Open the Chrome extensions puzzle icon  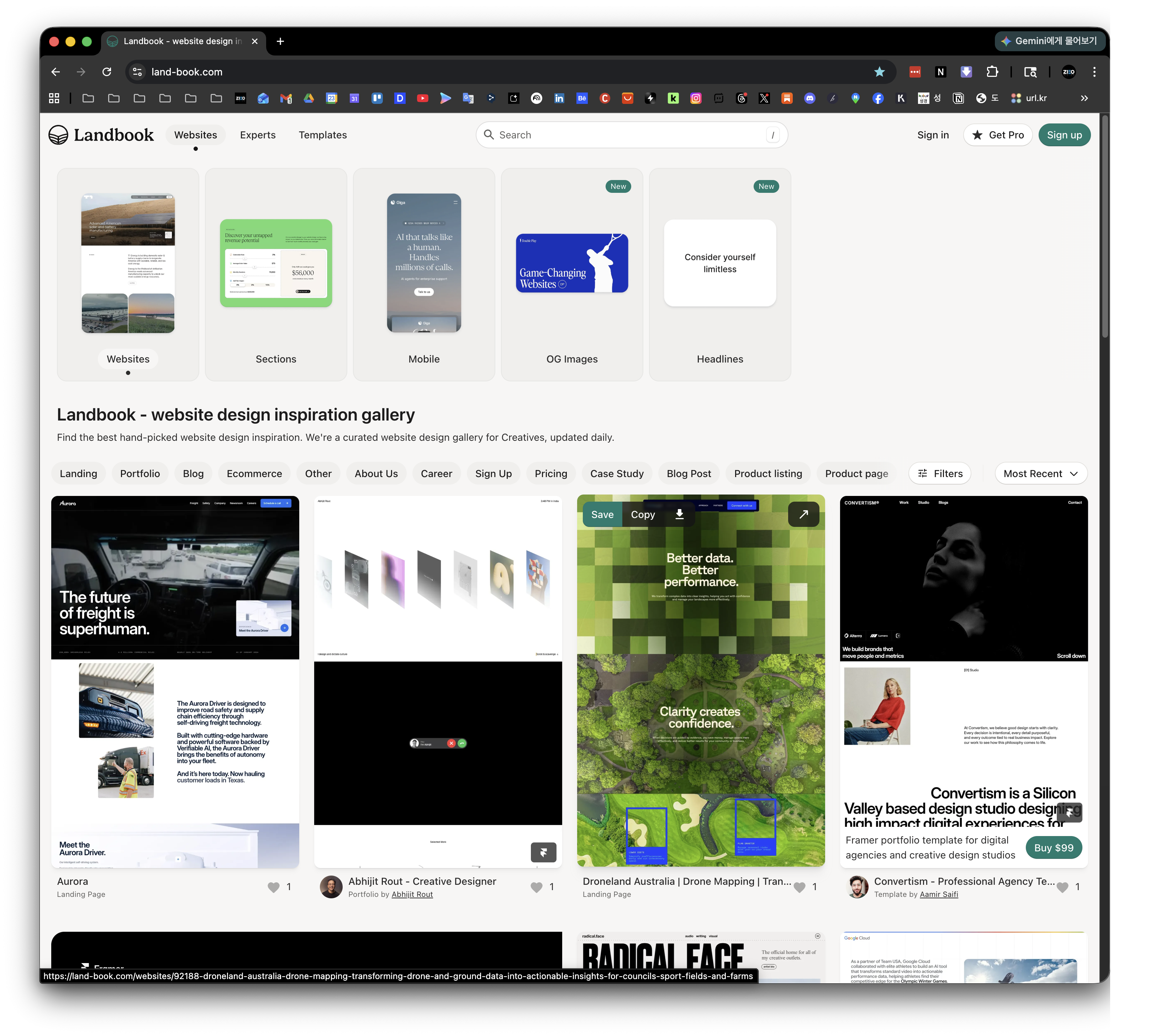point(992,72)
